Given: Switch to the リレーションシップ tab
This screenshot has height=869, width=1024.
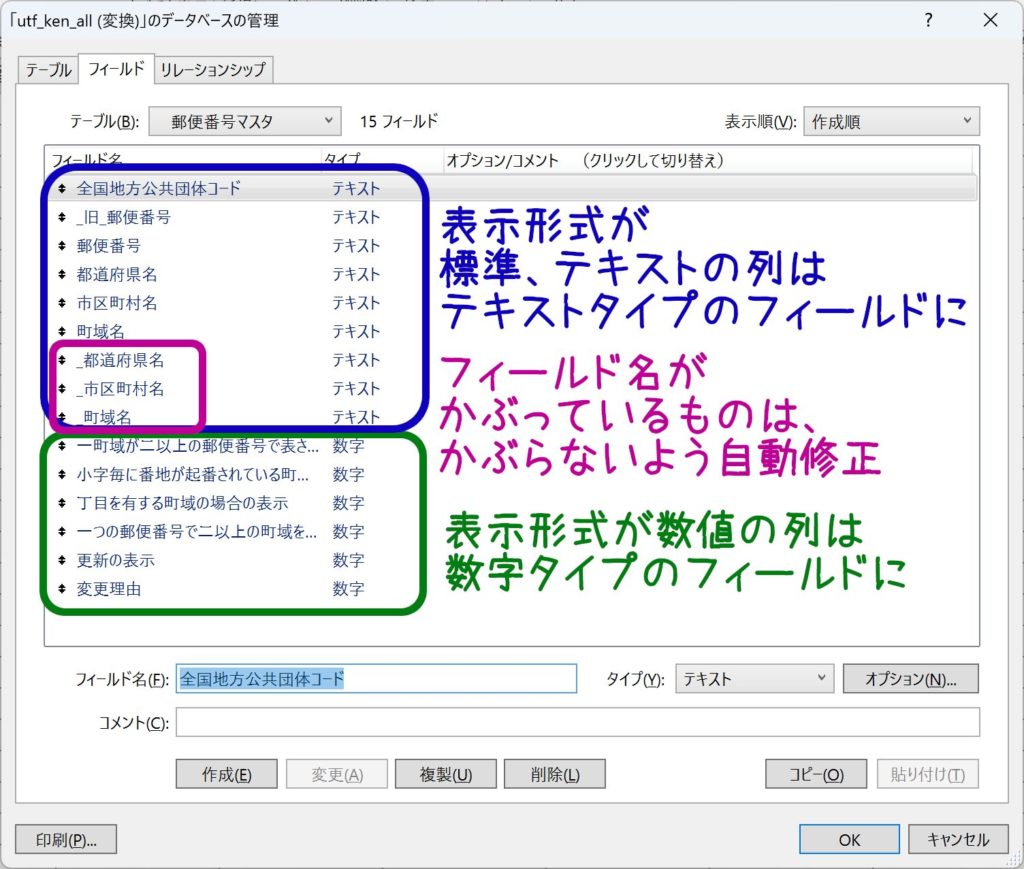Looking at the screenshot, I should 213,70.
